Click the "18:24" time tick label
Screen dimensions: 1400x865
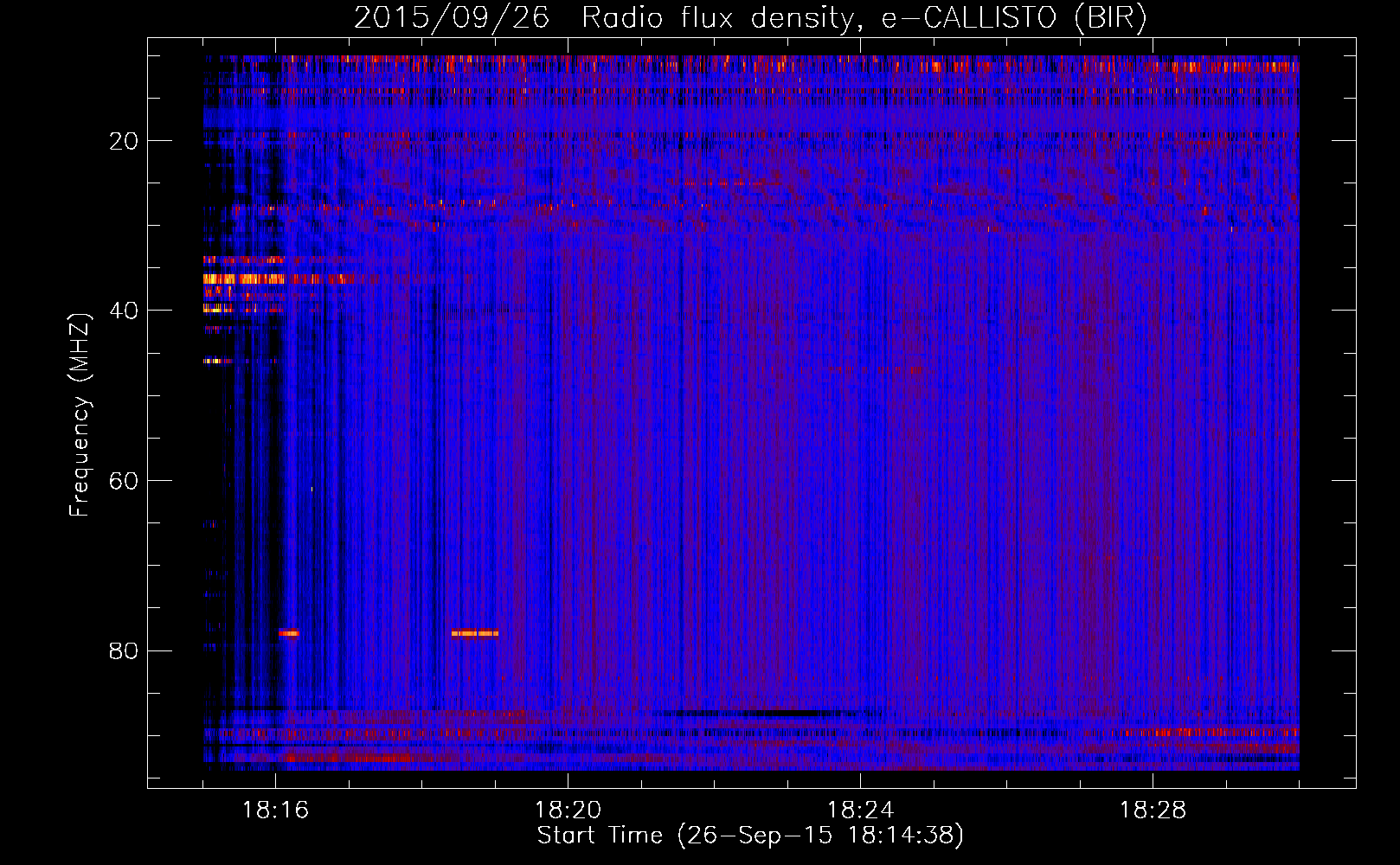click(x=860, y=811)
